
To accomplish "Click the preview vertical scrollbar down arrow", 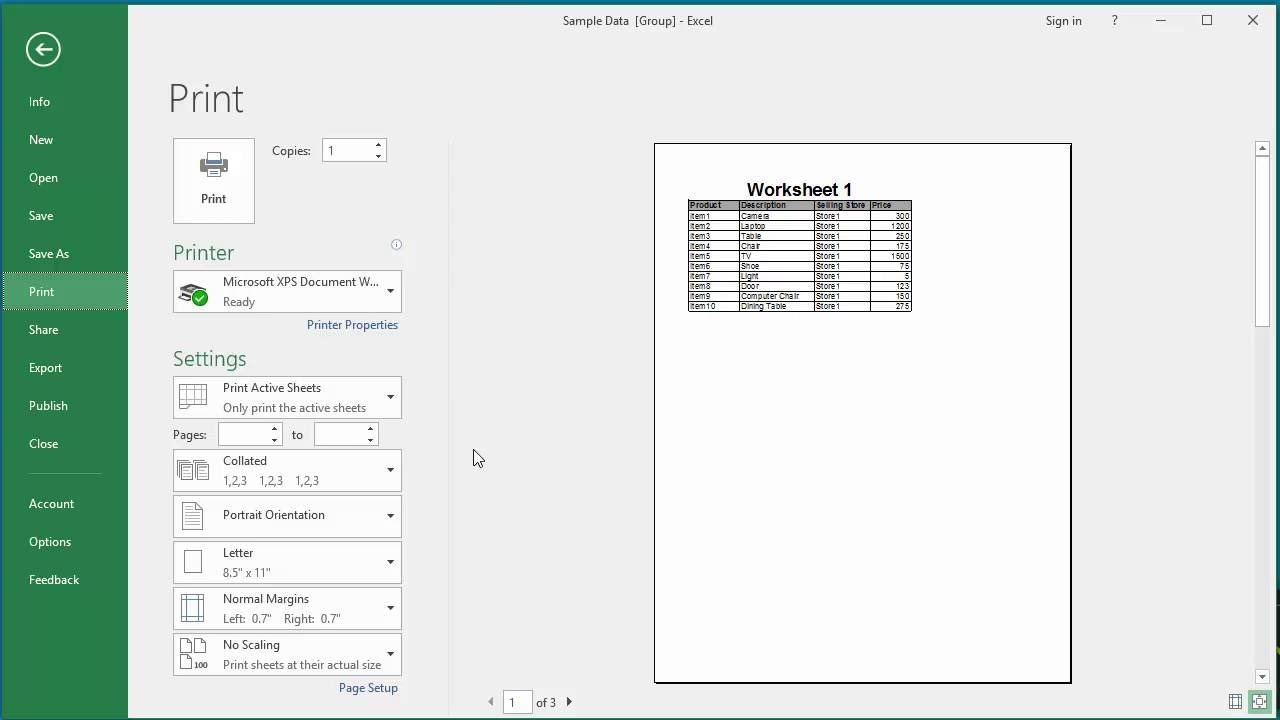I will tap(1262, 677).
